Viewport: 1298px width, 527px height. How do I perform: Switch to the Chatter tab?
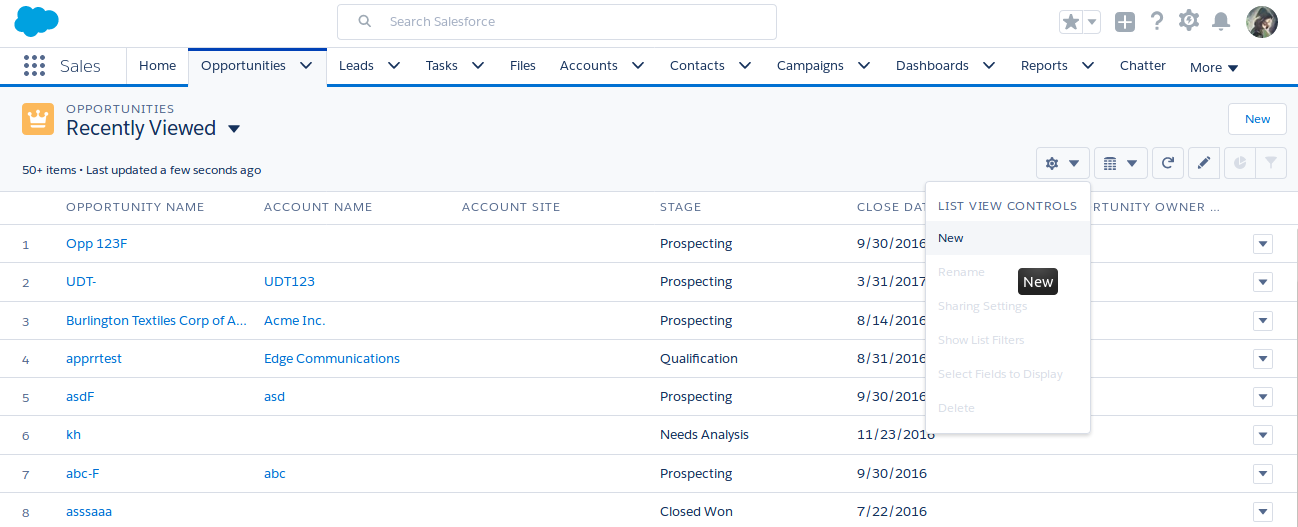coord(1142,66)
